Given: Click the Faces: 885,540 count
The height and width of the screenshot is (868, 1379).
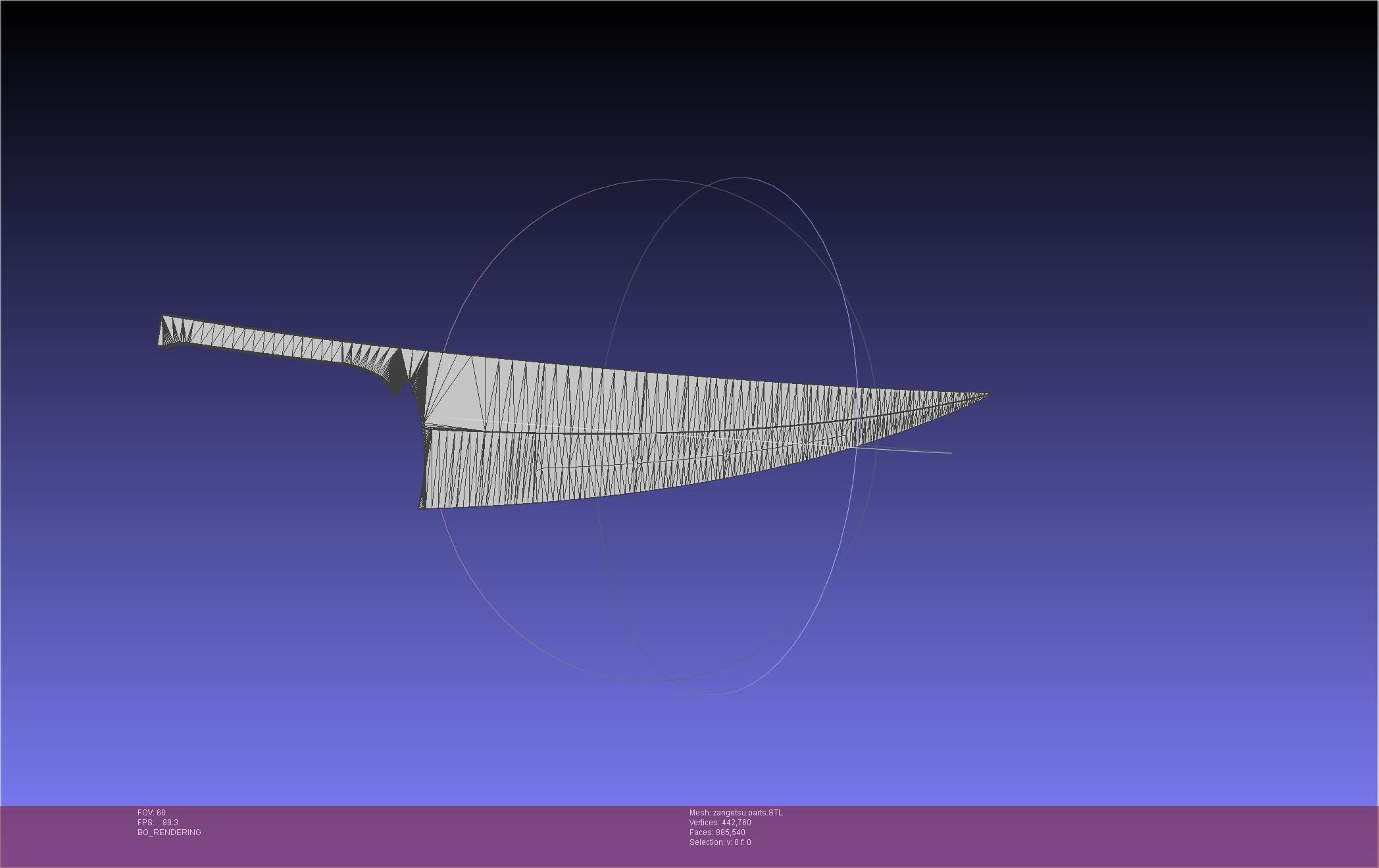Looking at the screenshot, I should click(x=717, y=832).
